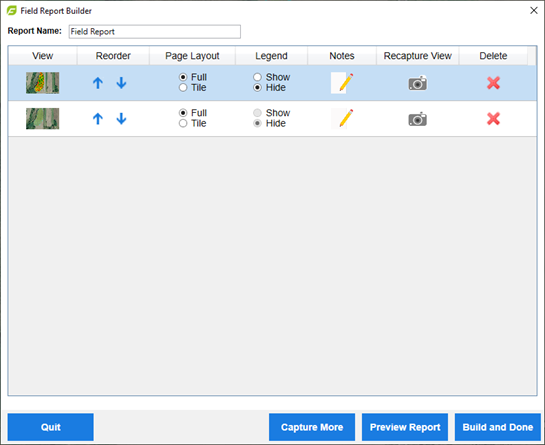Recapture the first view with camera icon
Screen dimensions: 545x445
coord(417,83)
